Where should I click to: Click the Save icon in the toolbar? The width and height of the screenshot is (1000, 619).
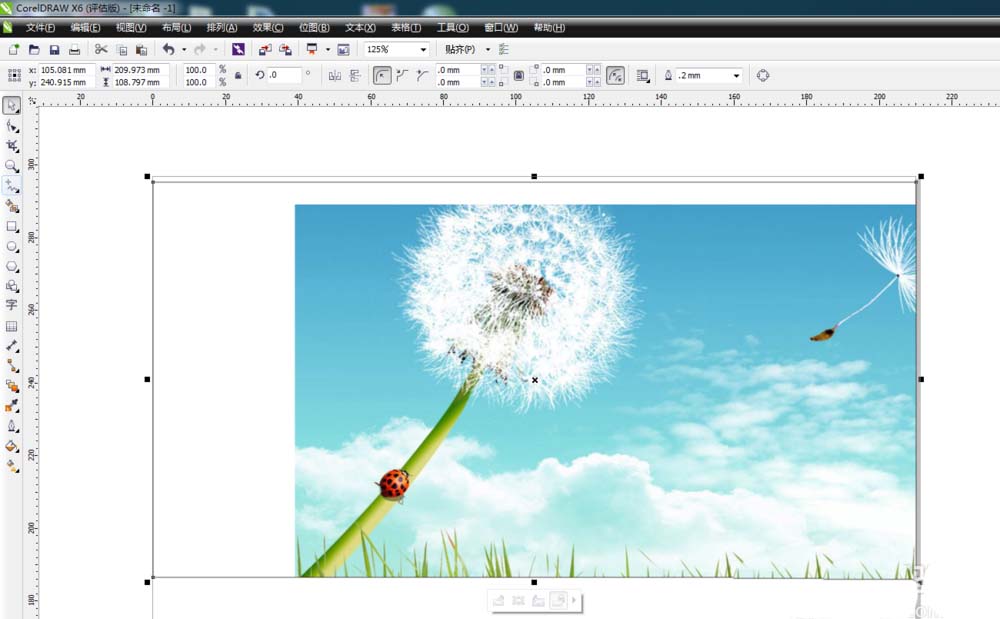[x=54, y=49]
